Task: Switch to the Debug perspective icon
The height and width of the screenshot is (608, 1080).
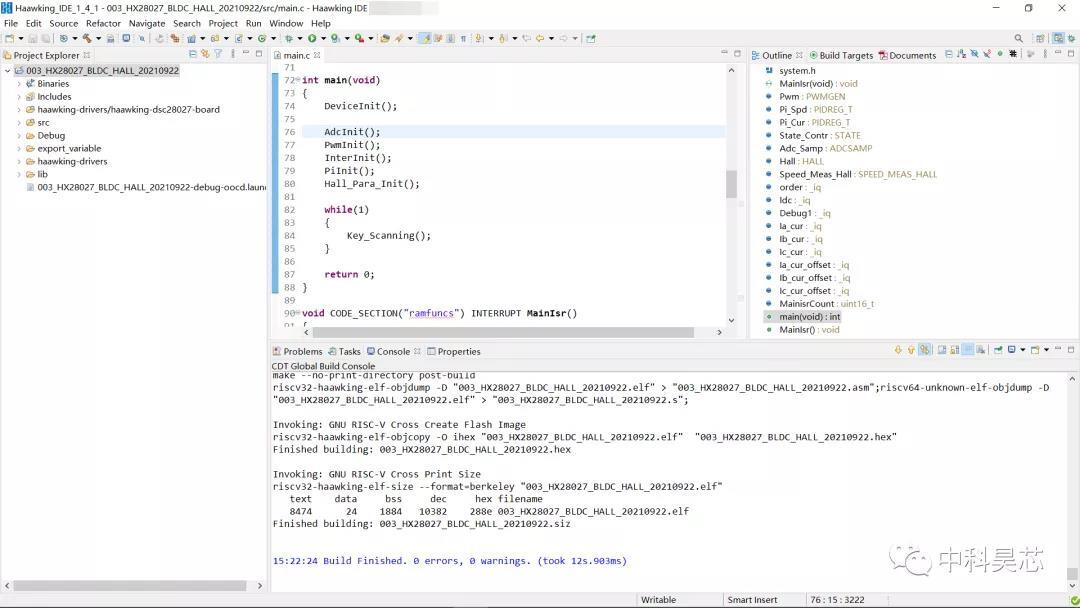Action: tap(1071, 39)
